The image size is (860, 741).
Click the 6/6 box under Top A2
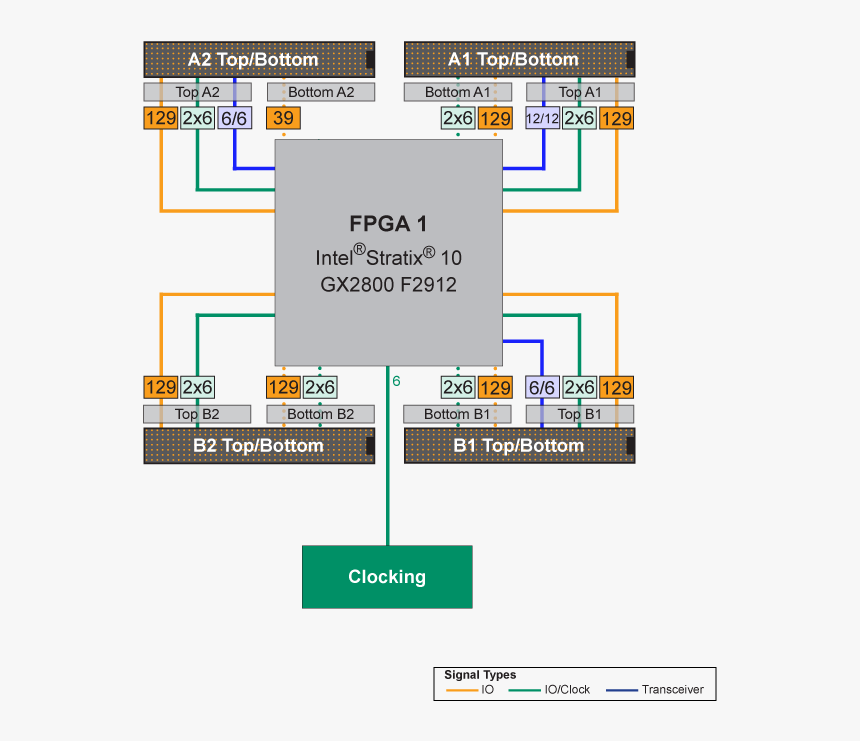click(x=234, y=118)
